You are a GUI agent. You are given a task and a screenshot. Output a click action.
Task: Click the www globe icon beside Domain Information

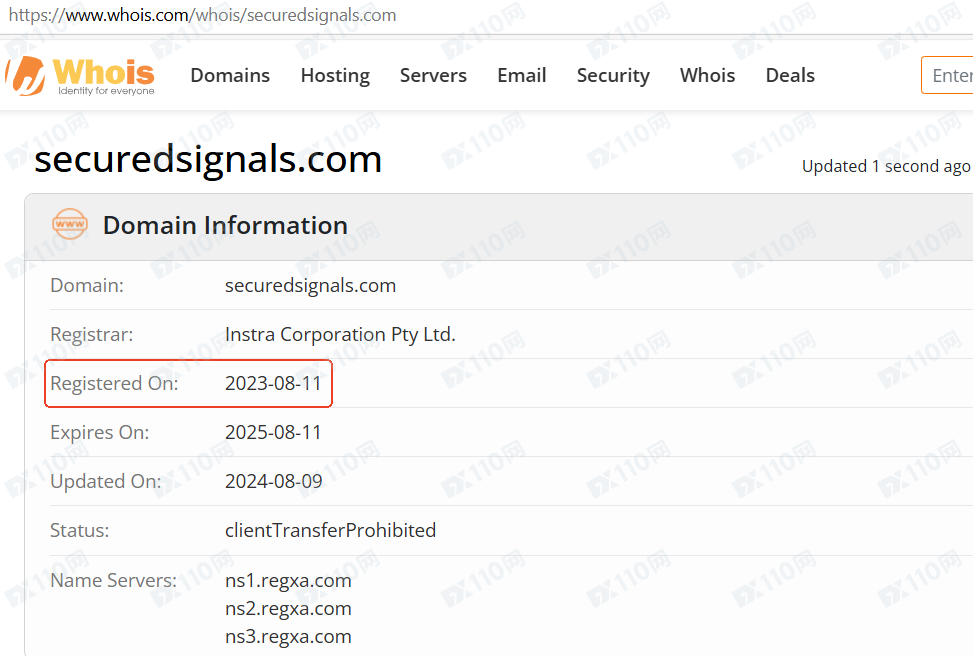(70, 224)
